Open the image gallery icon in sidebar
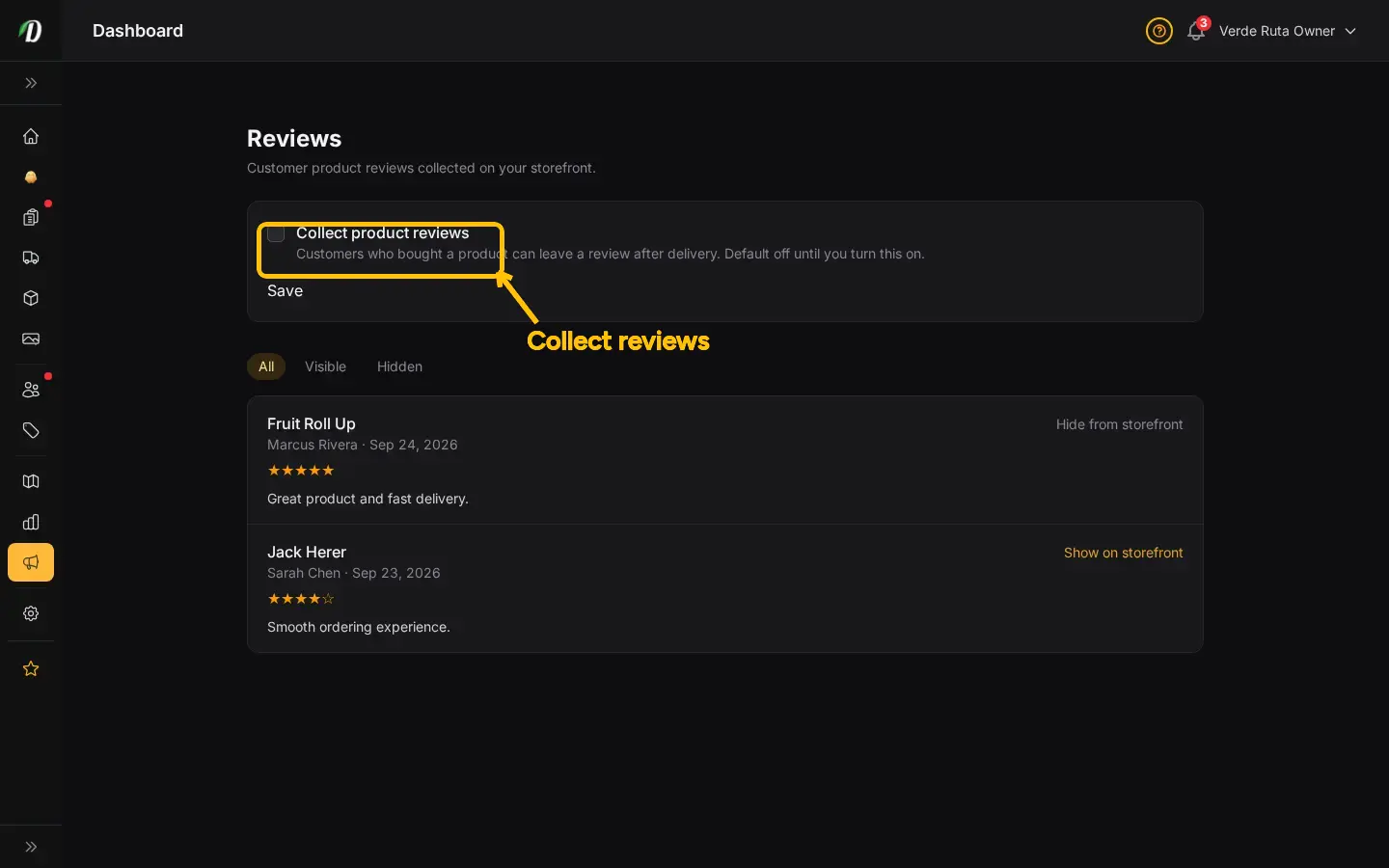 click(x=31, y=339)
